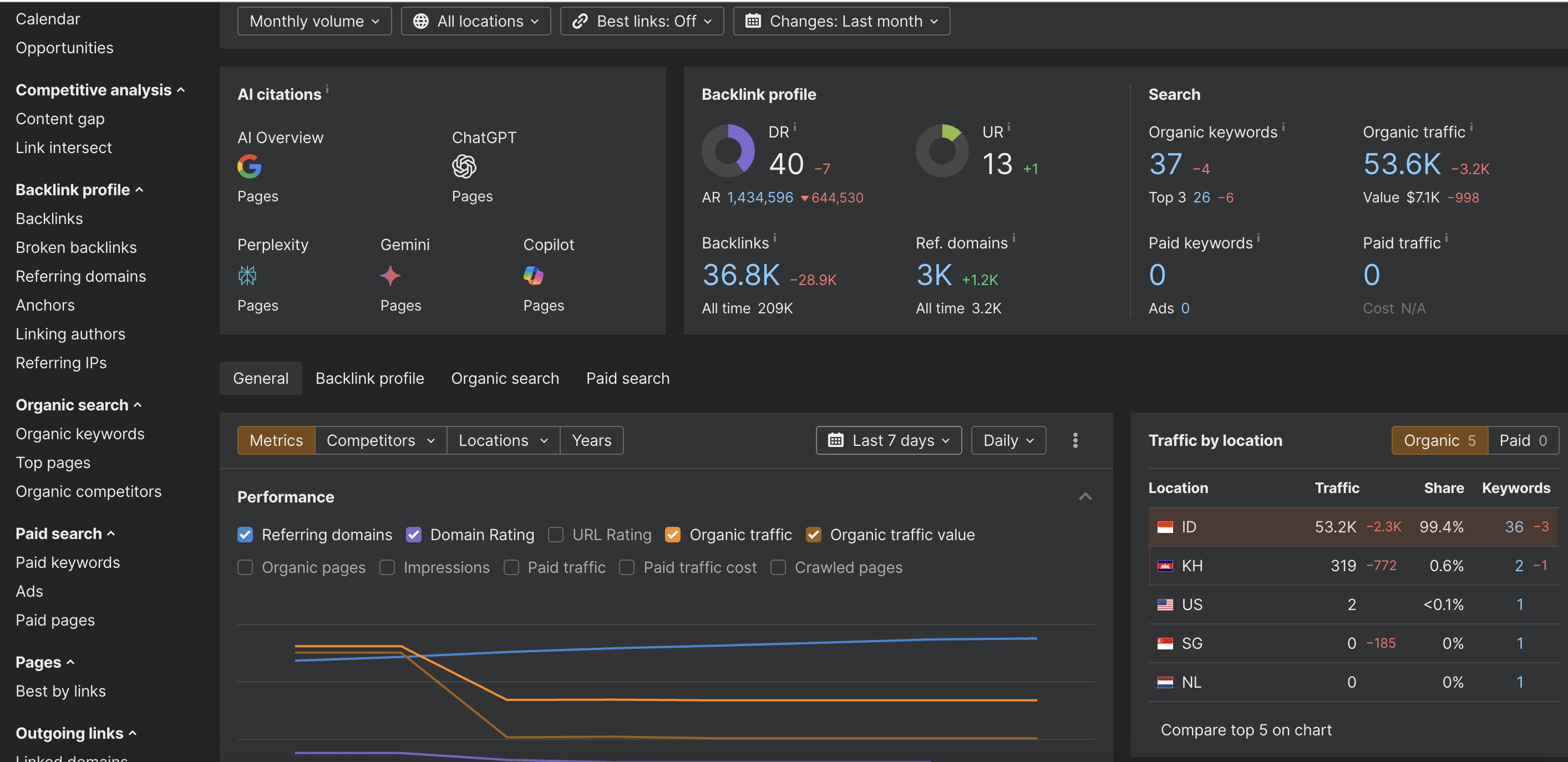Click the Gemini sparkle icon
This screenshot has height=762, width=1568.
click(x=390, y=276)
